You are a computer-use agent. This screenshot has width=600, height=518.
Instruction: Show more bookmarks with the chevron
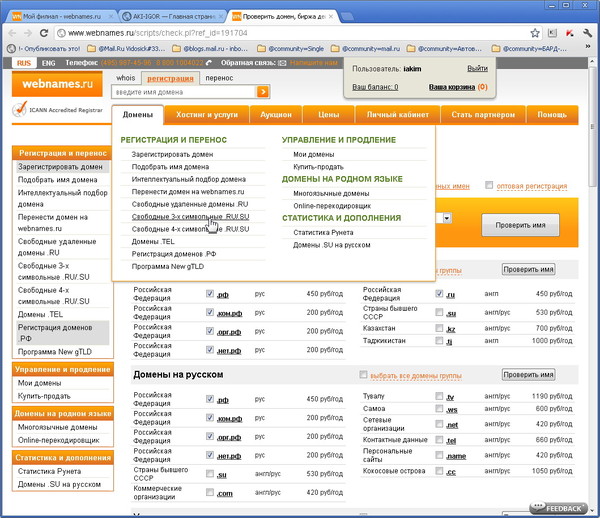tap(588, 47)
